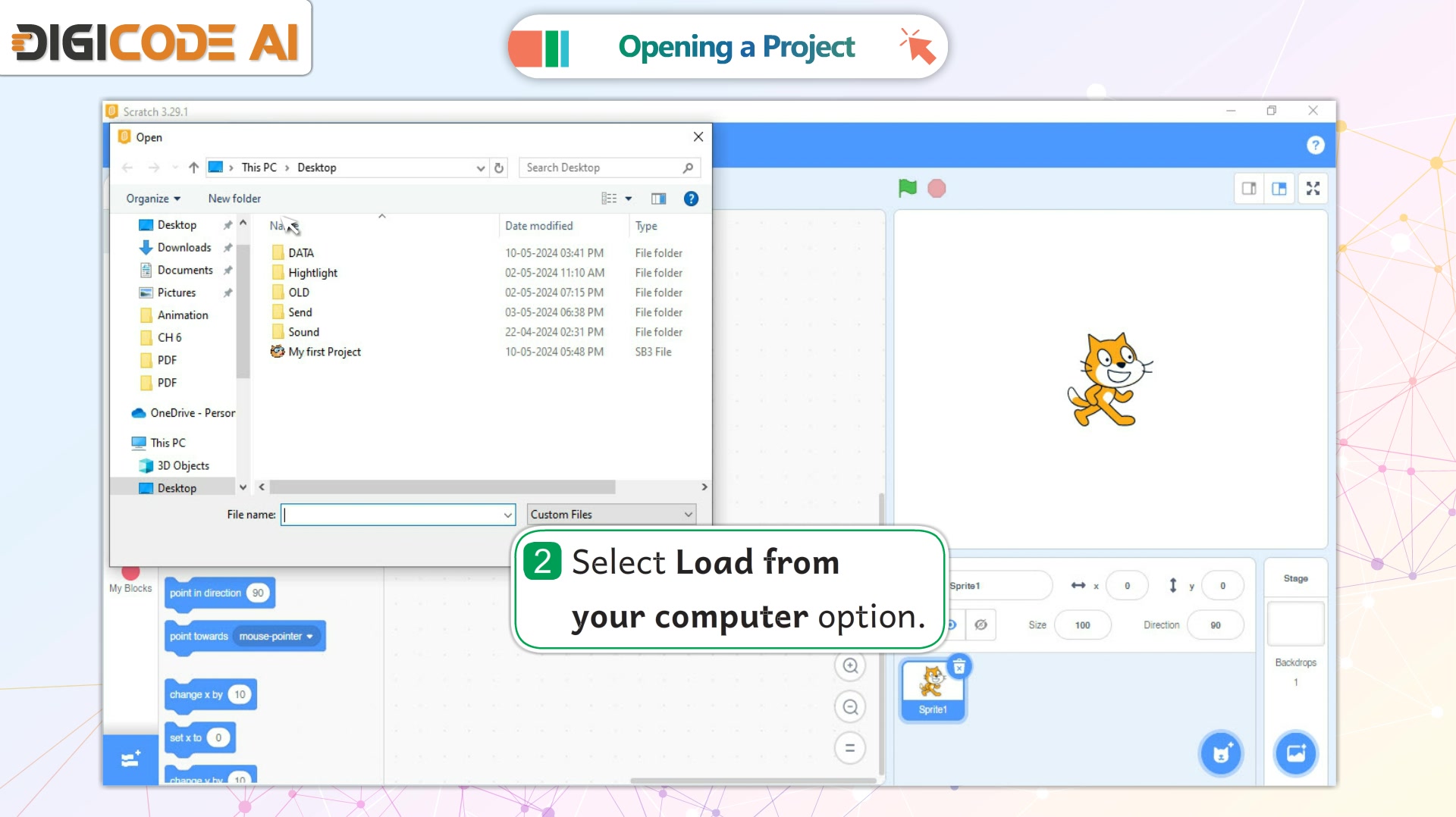Click the green flag in Scratch
1456x817 pixels.
click(907, 188)
